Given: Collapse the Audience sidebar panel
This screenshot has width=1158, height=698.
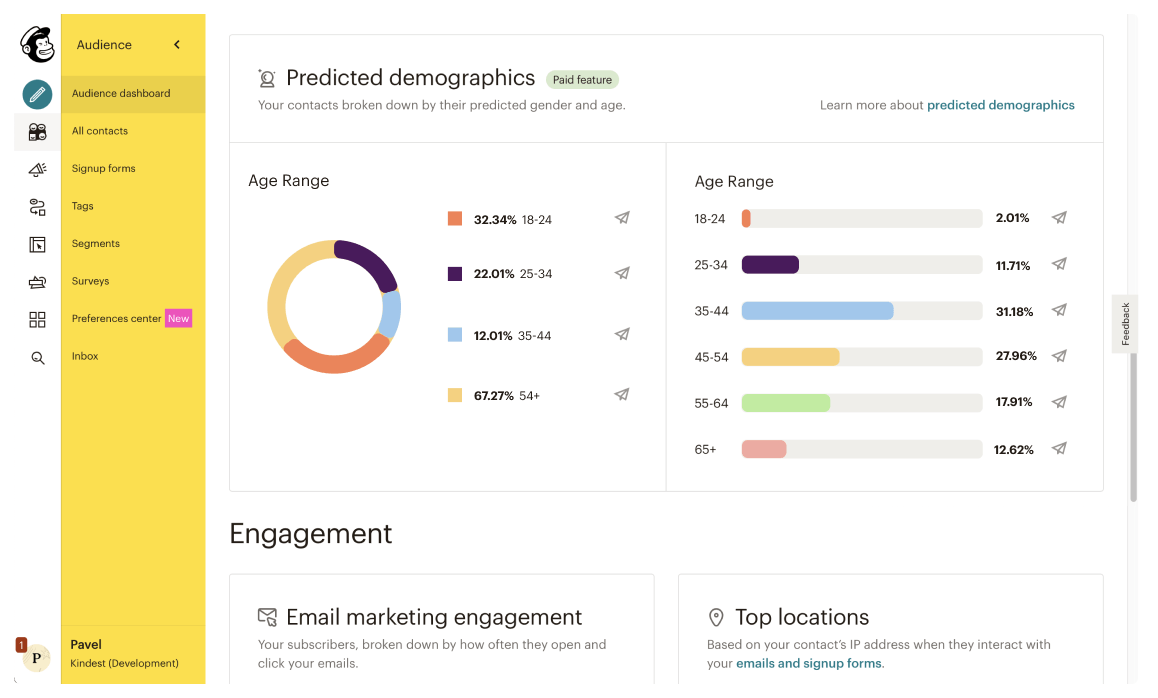Looking at the screenshot, I should click(x=176, y=44).
